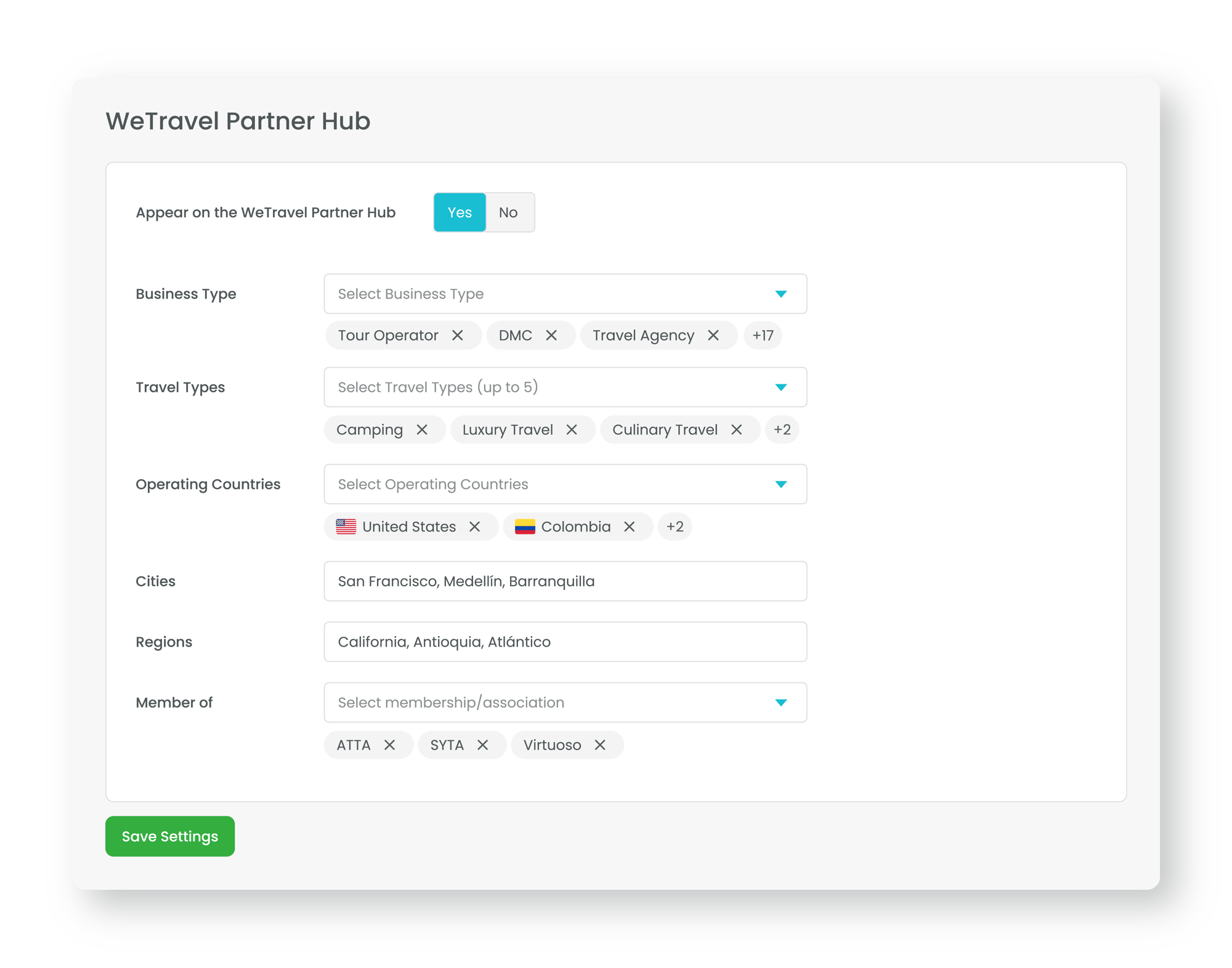Click the Save Settings button
The width and height of the screenshot is (1232, 968).
(170, 836)
